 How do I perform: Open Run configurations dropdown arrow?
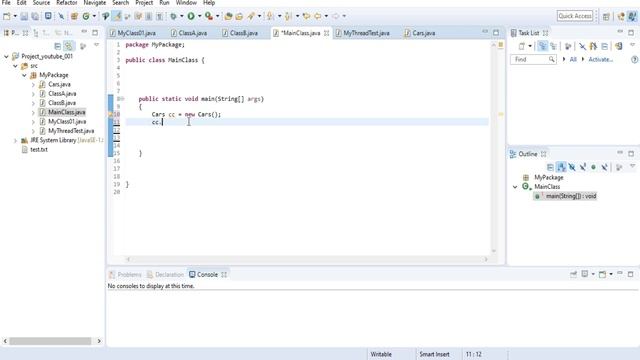click(x=200, y=16)
